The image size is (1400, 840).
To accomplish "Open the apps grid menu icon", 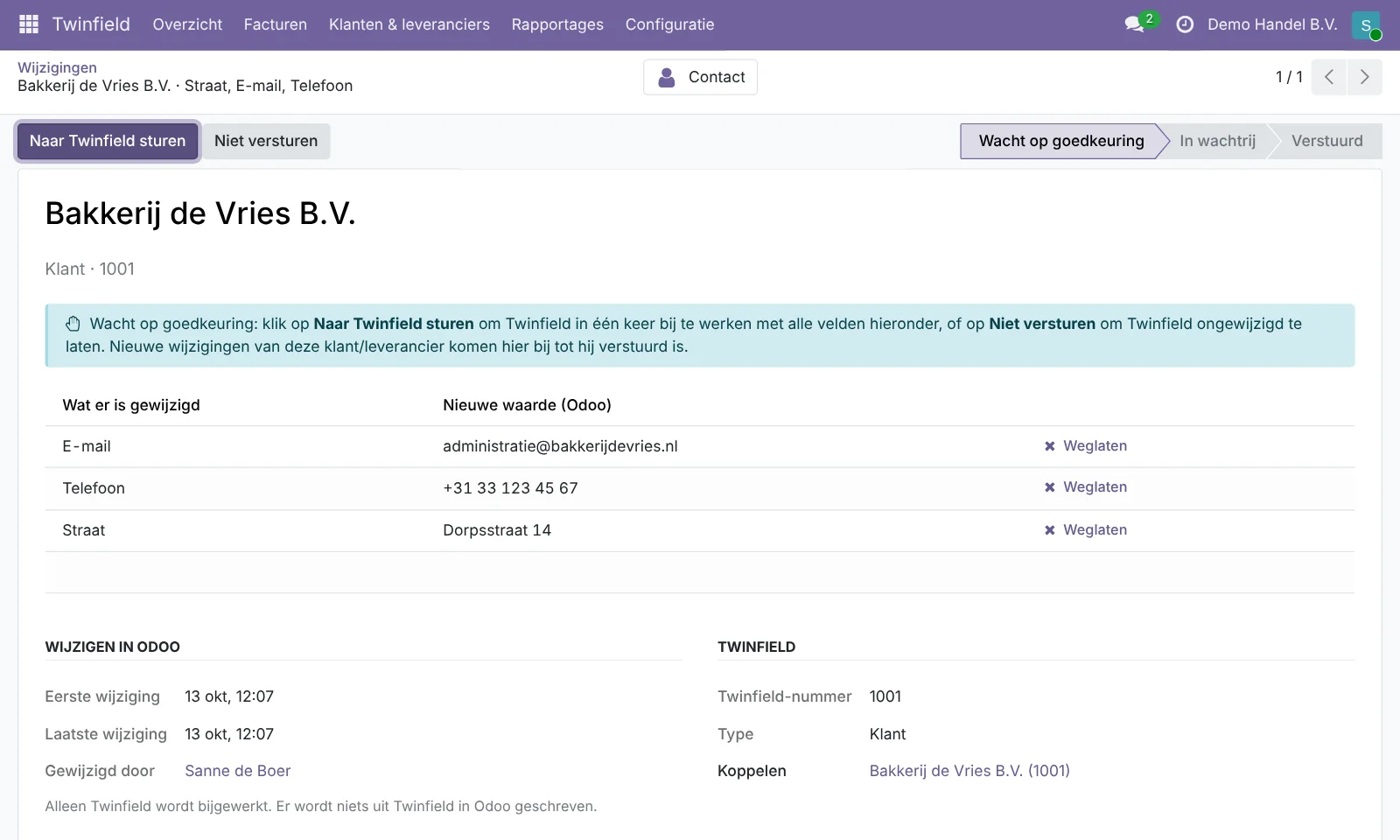I will click(x=29, y=24).
